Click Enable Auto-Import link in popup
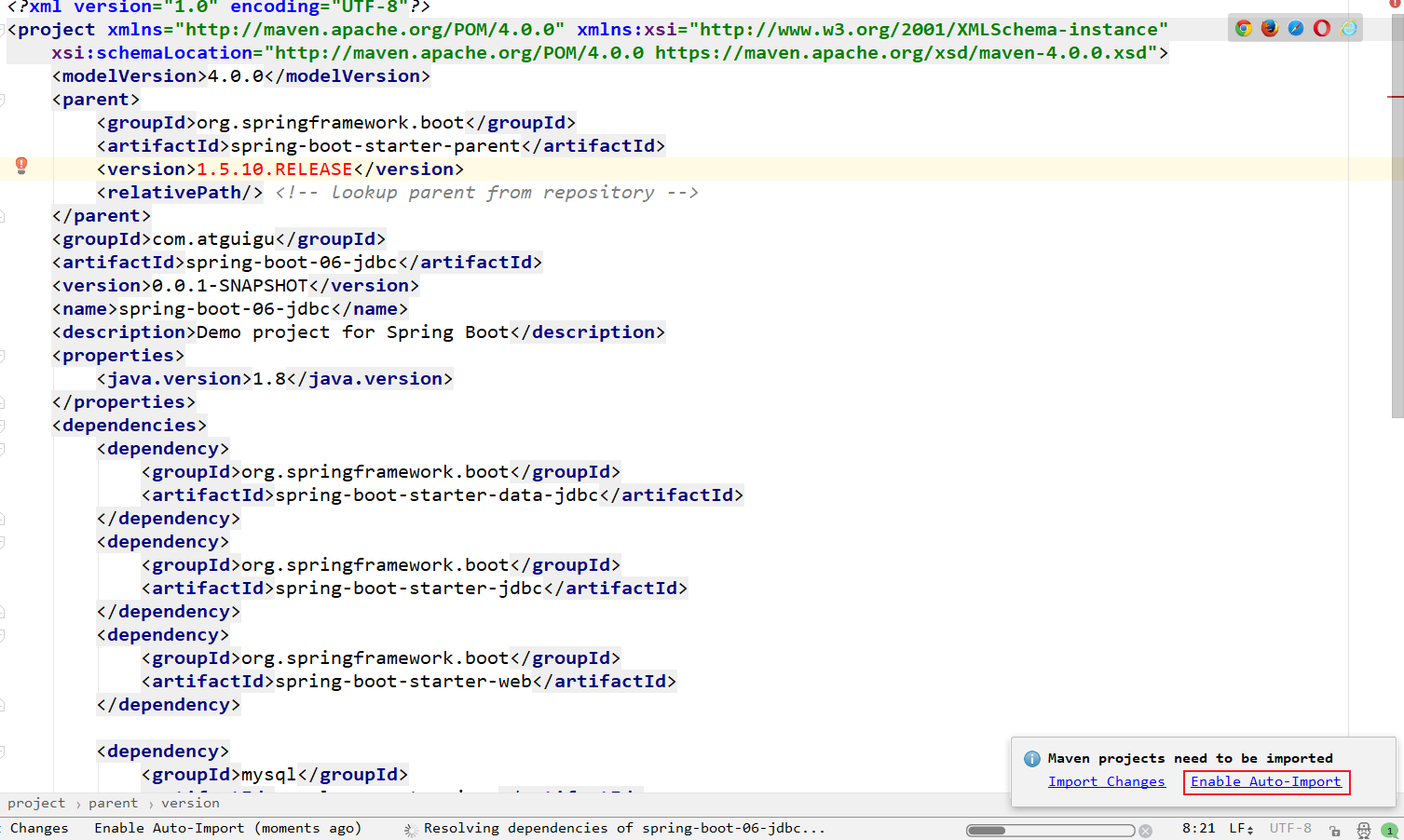Viewport: 1404px width, 840px height. [1266, 781]
